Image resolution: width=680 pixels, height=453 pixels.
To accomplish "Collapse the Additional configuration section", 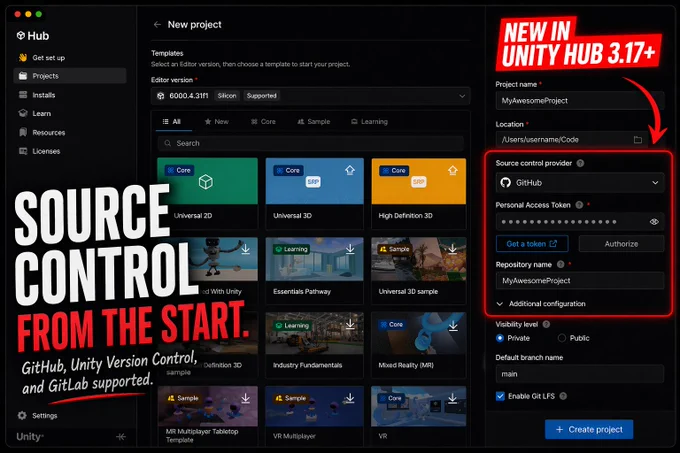I will 541,304.
